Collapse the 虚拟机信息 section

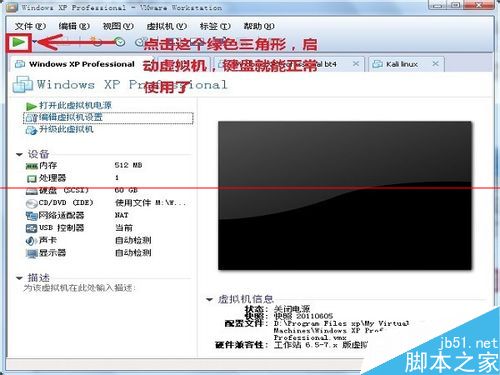pyautogui.click(x=209, y=299)
